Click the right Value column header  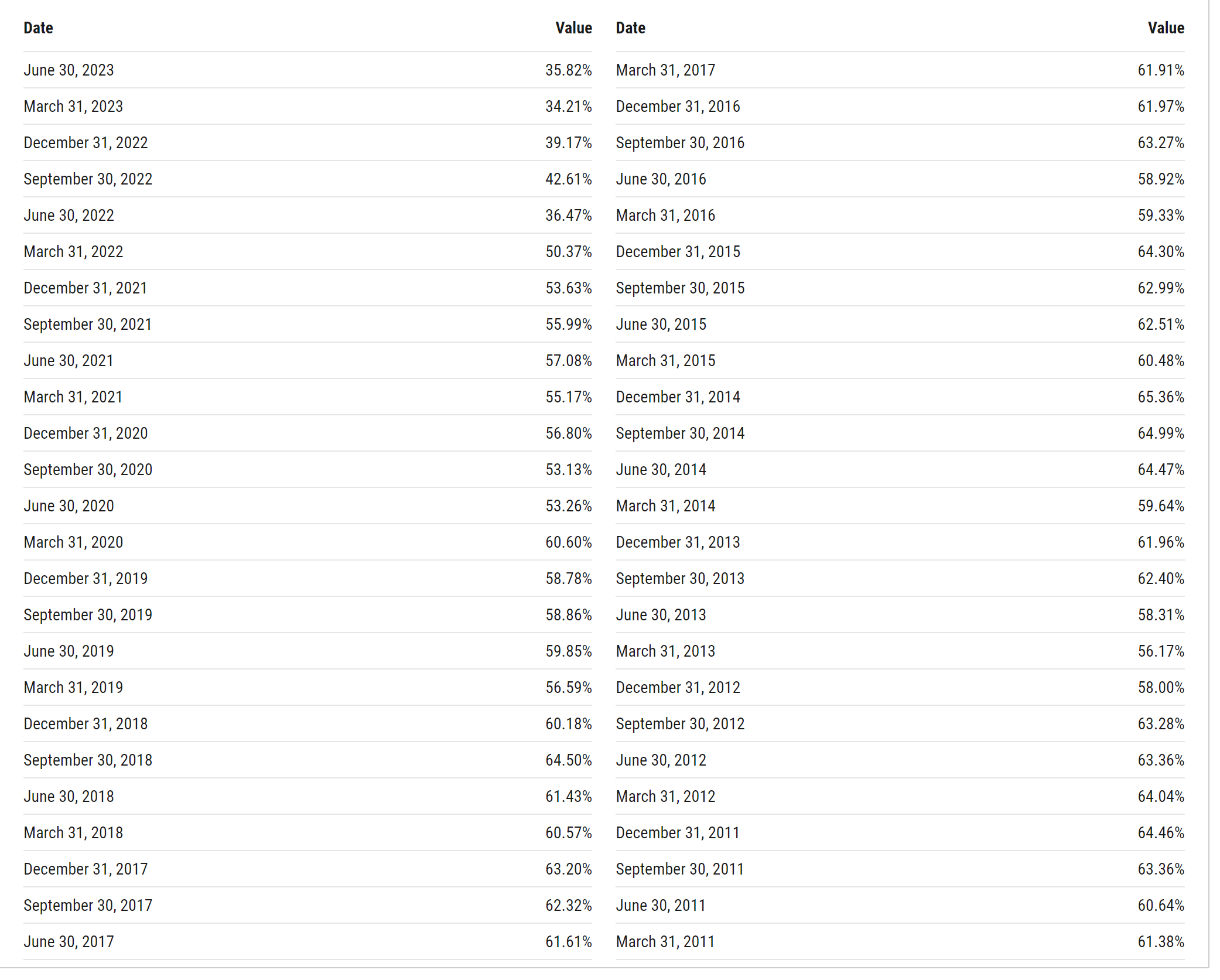[1166, 28]
